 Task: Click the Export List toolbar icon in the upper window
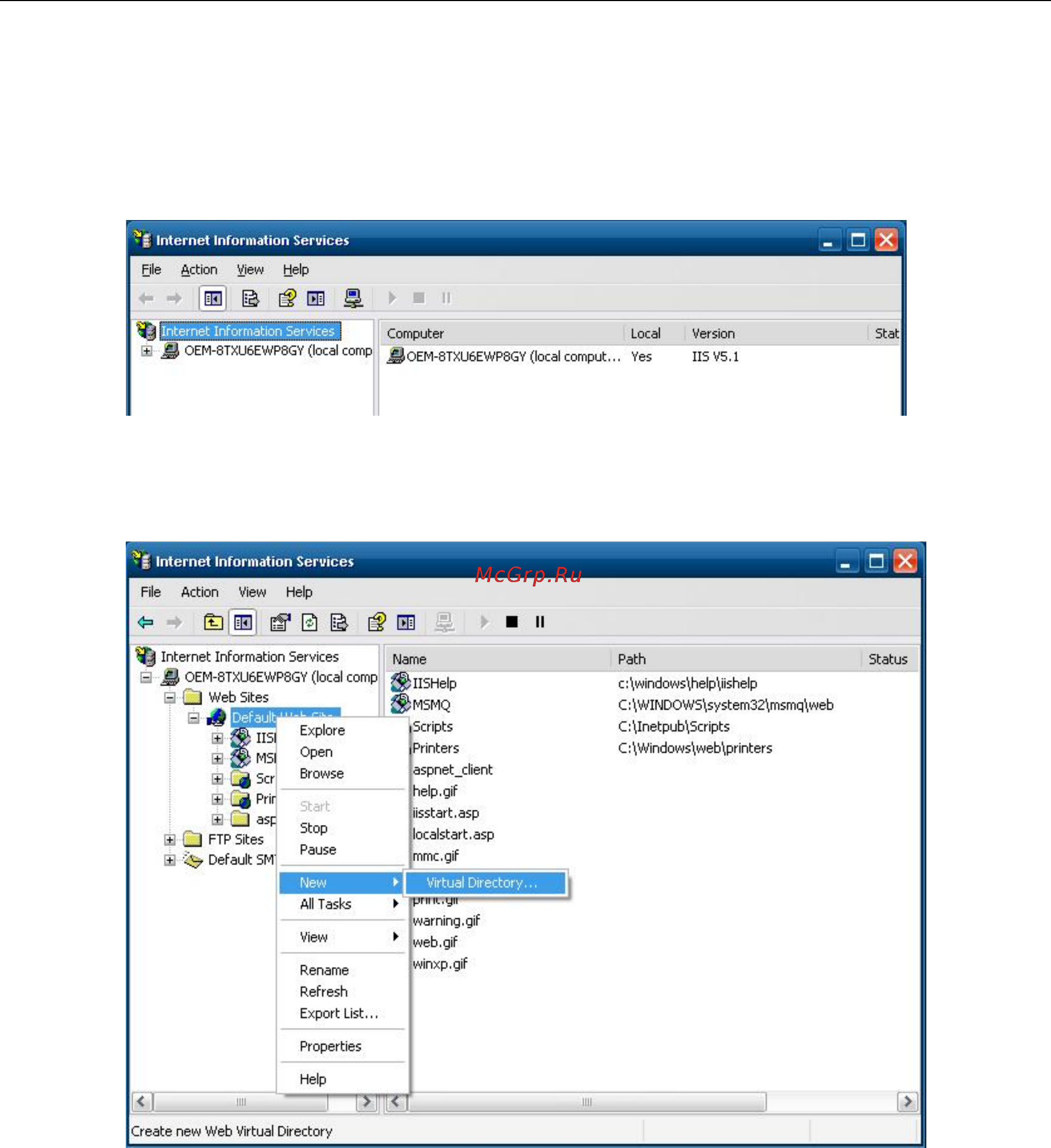coord(250,299)
